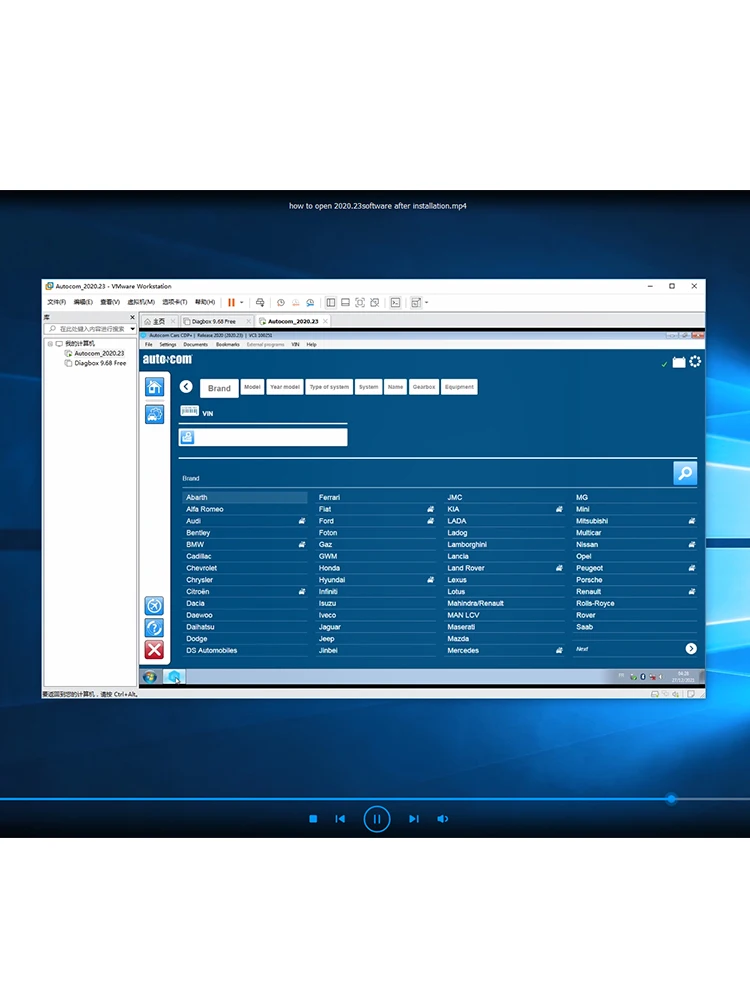Click VMware send Ctrl+Alt+Del icon

[x=260, y=302]
